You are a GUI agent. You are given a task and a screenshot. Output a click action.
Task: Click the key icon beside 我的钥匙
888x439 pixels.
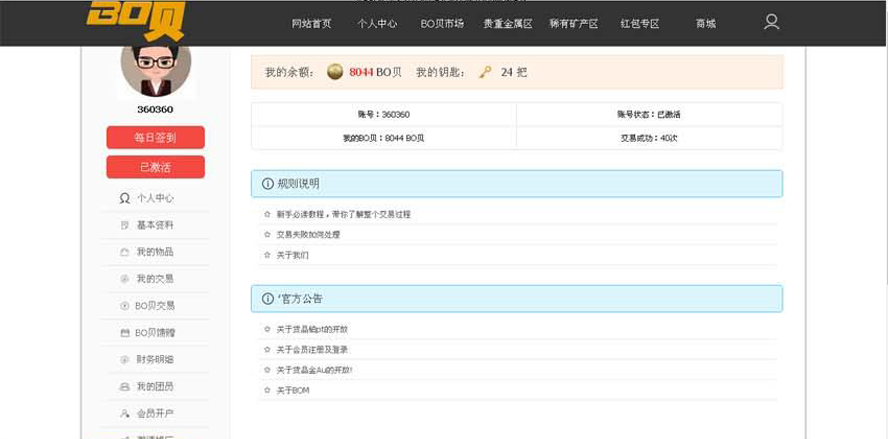click(485, 72)
